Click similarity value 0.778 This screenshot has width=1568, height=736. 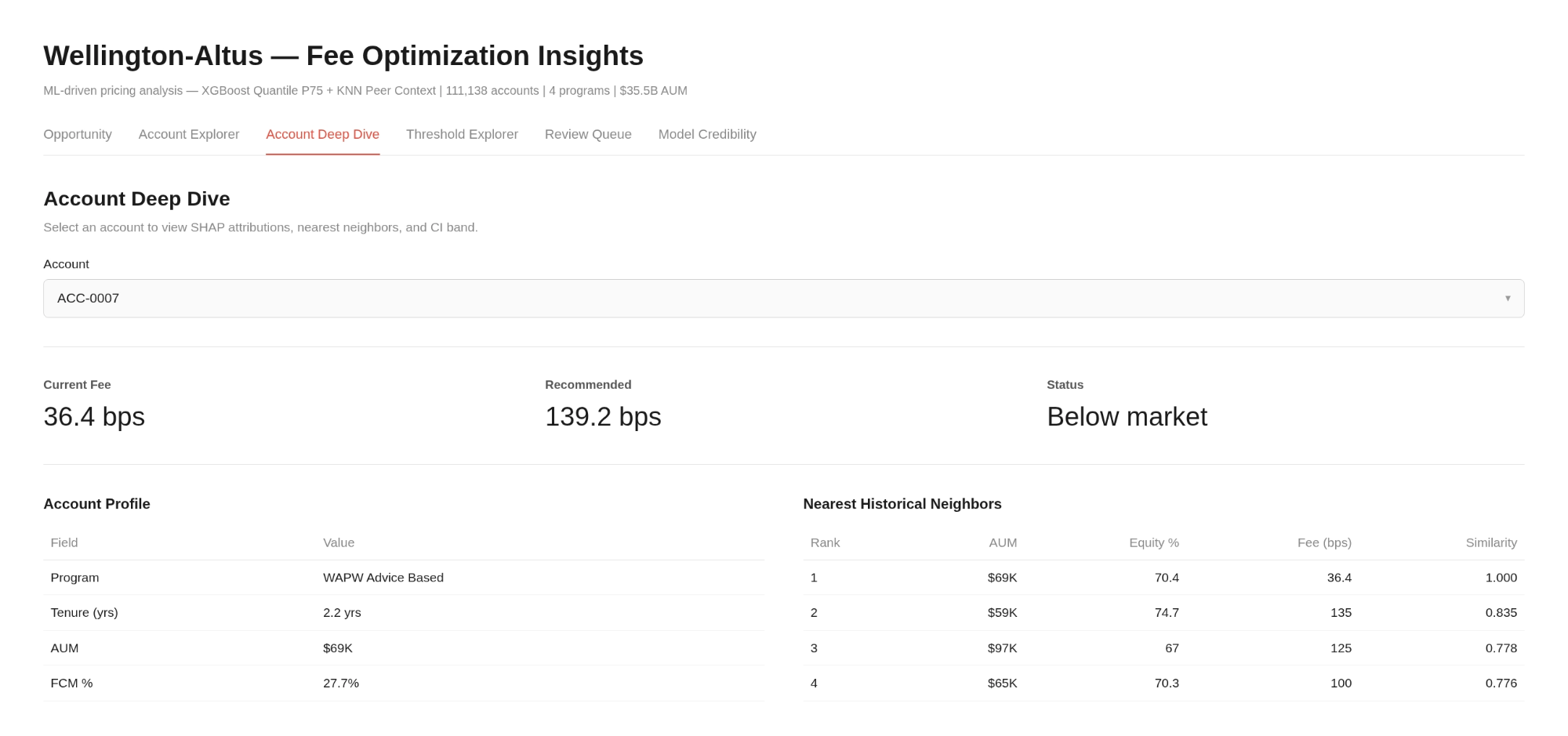[1501, 648]
